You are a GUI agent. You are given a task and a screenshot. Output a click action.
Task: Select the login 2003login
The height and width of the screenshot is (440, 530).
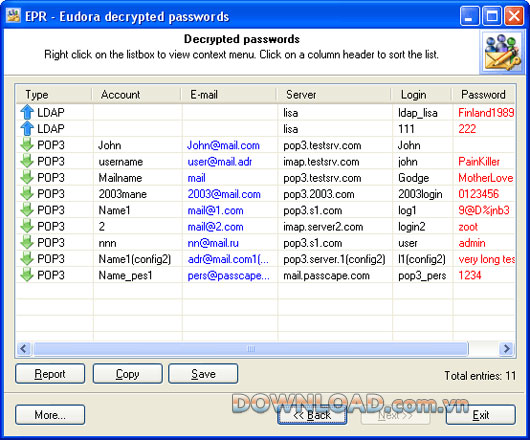click(x=420, y=194)
